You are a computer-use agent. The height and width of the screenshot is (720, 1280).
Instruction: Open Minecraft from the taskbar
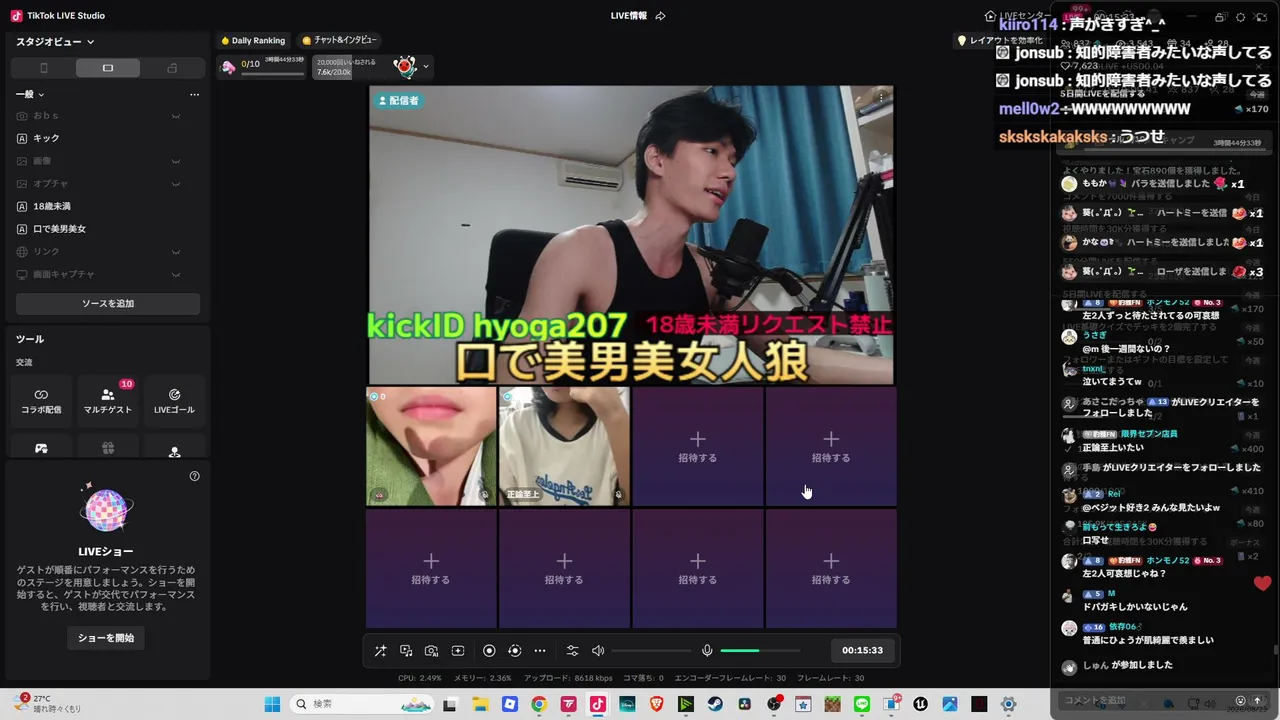(833, 704)
